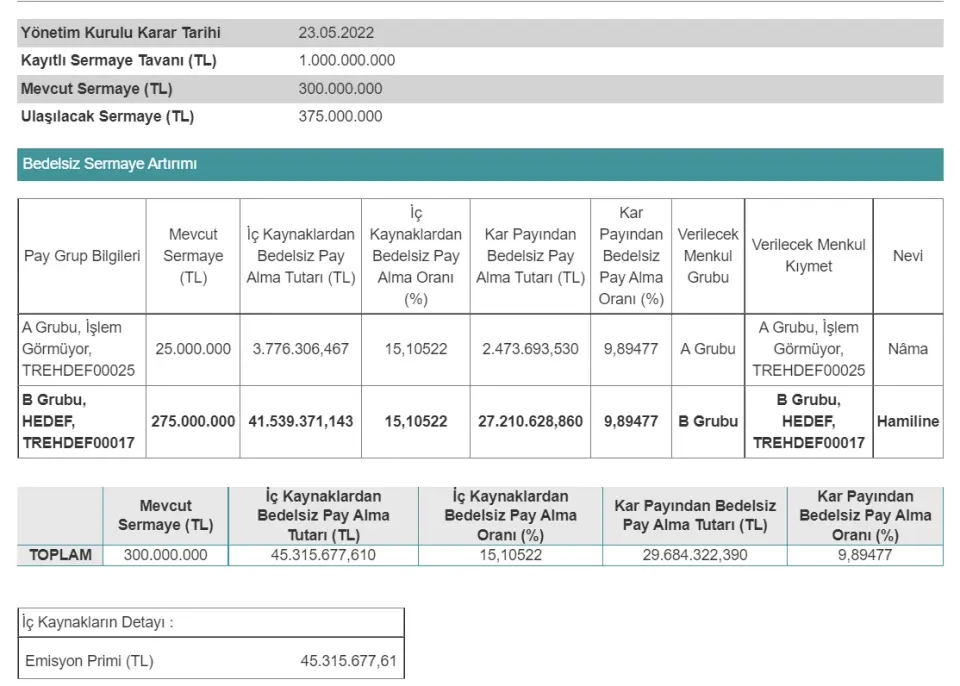Click the Ulaşılacak Sermaye value 375.000.000

click(x=340, y=117)
